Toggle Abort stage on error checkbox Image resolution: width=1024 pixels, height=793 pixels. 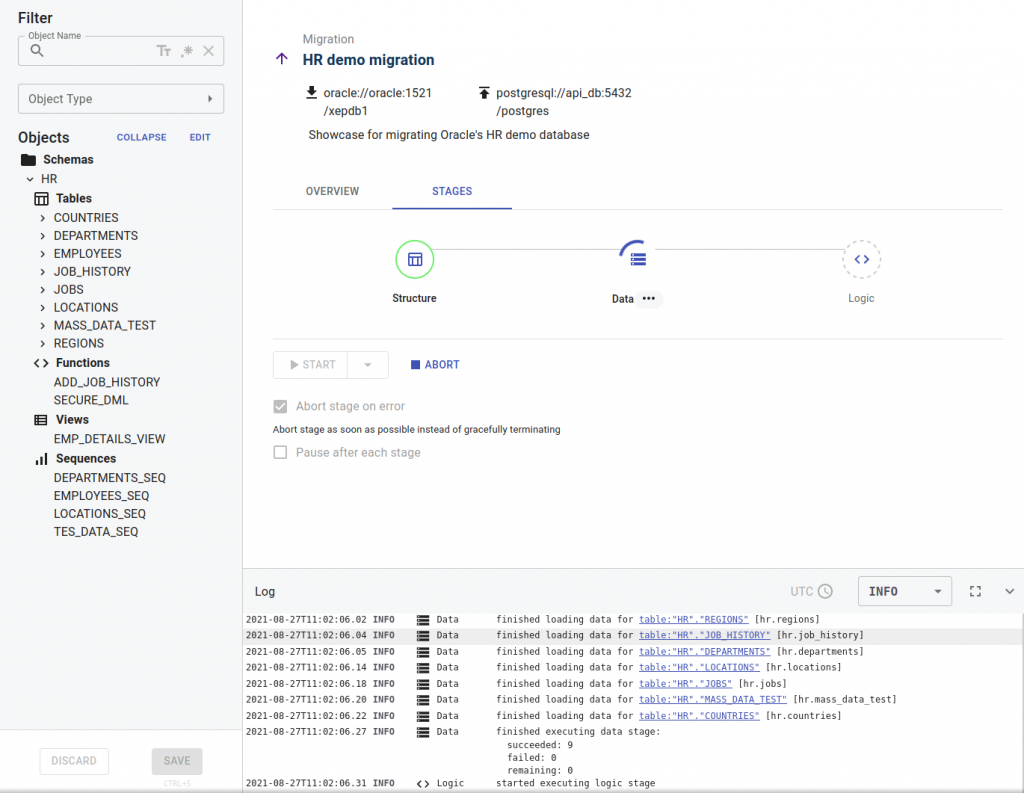(x=280, y=406)
